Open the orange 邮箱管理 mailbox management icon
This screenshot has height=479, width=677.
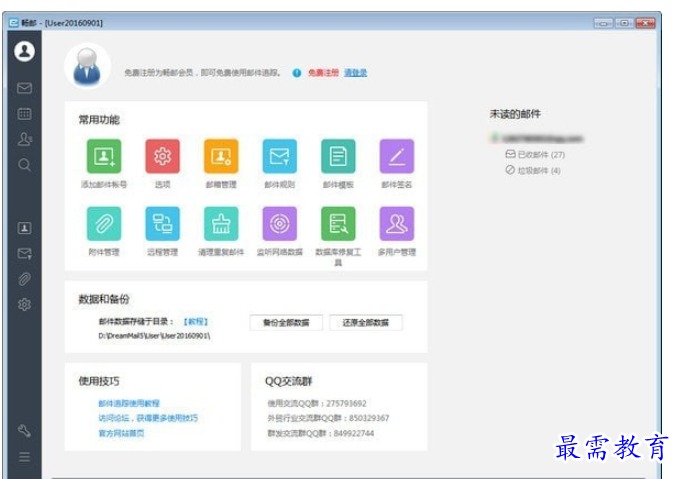[x=221, y=156]
